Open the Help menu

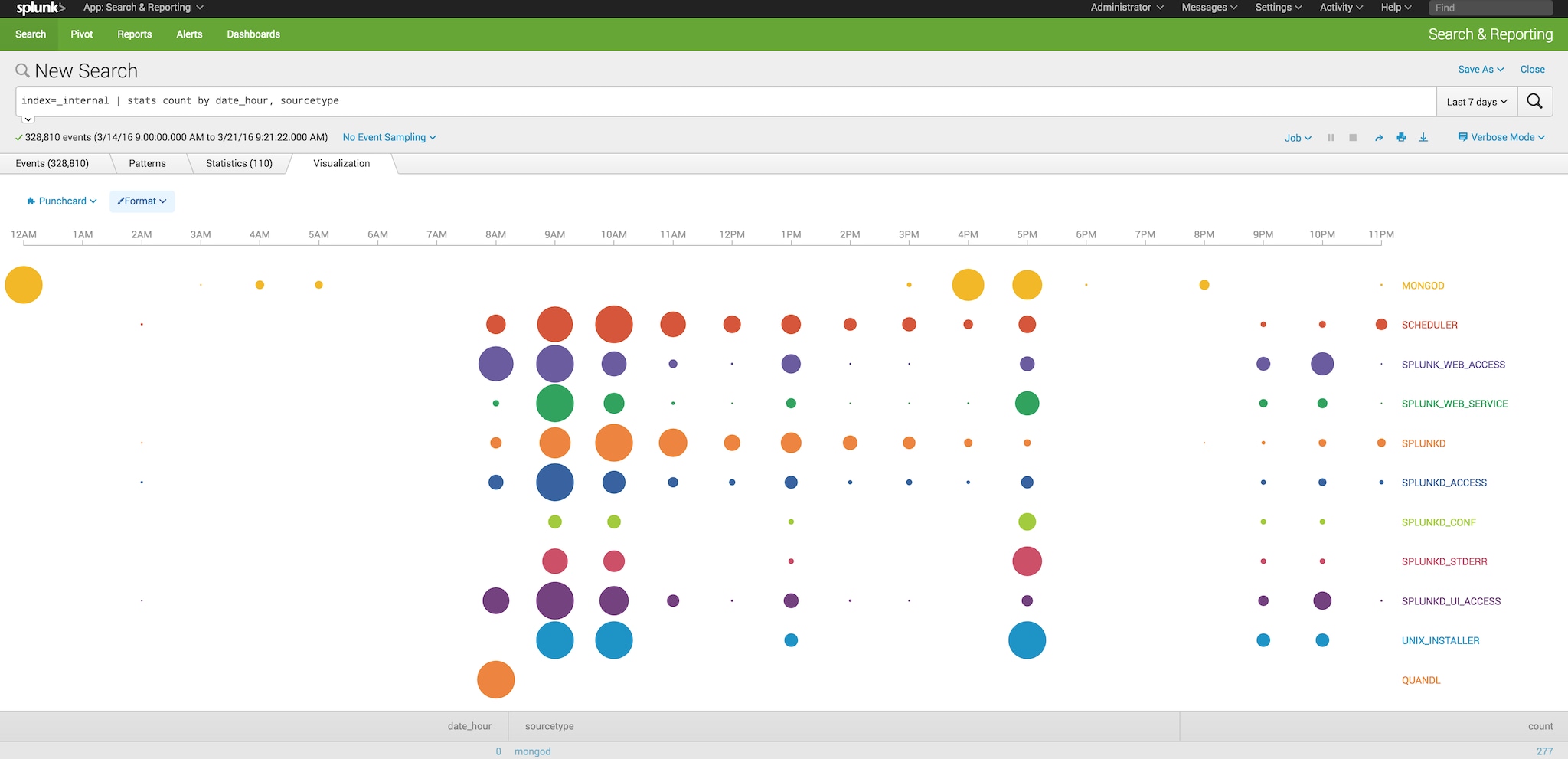point(1396,8)
